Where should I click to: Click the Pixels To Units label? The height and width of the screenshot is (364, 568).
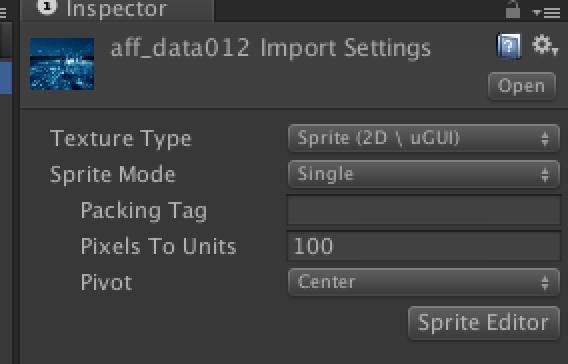pos(158,247)
